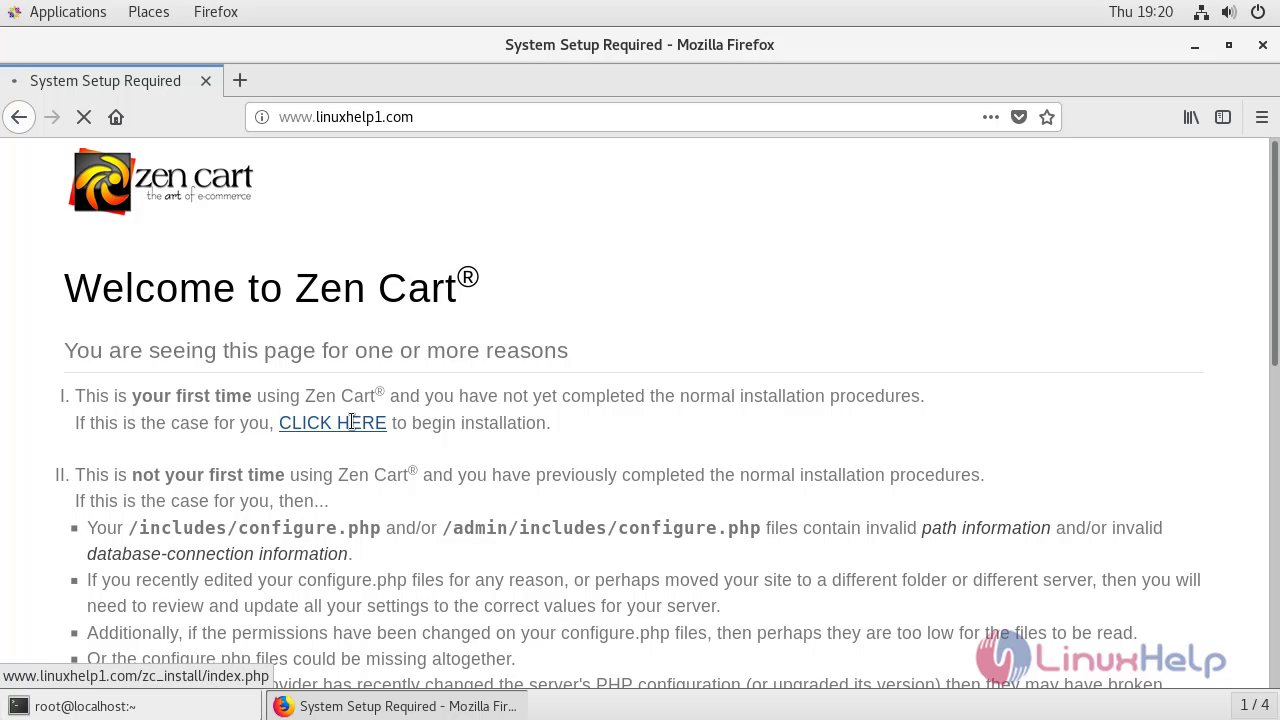Click the "not your first time" bold text
This screenshot has width=1280, height=720.
(208, 475)
